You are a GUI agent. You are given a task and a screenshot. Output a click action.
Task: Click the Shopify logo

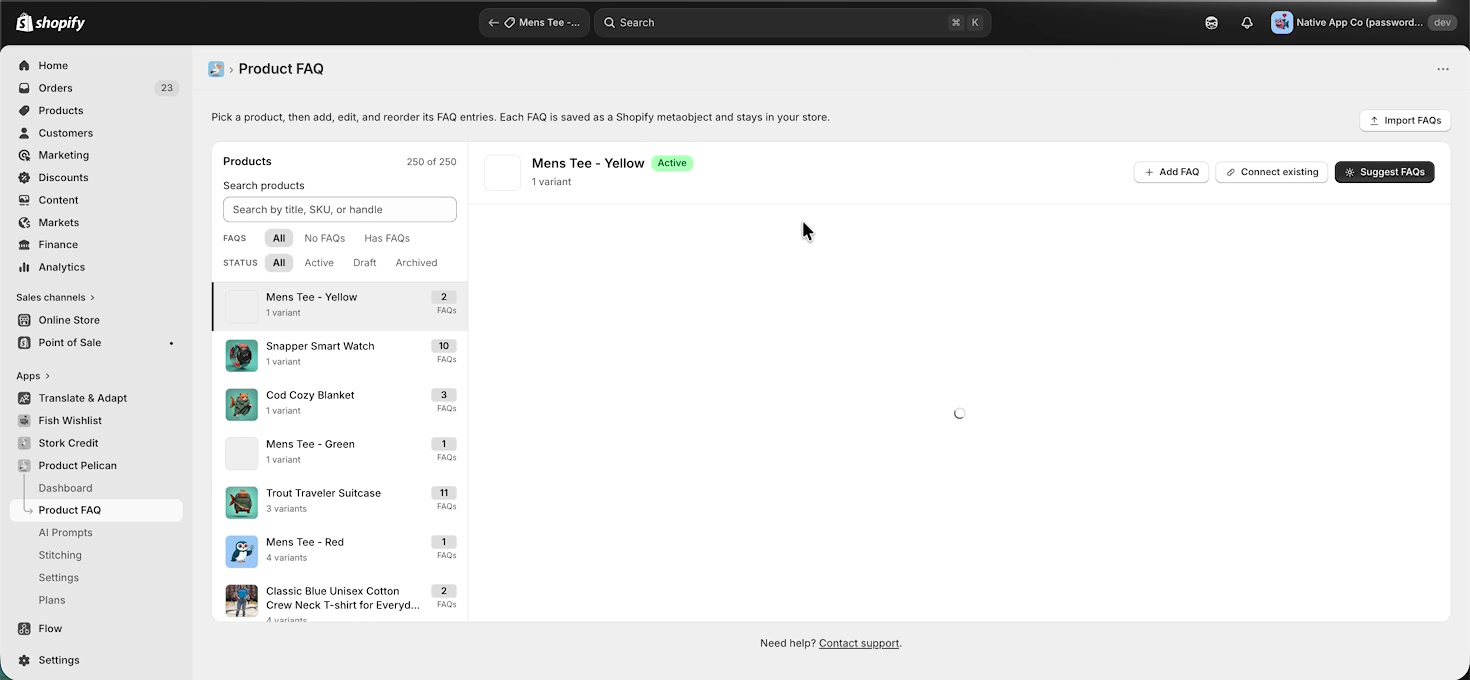[x=51, y=22]
